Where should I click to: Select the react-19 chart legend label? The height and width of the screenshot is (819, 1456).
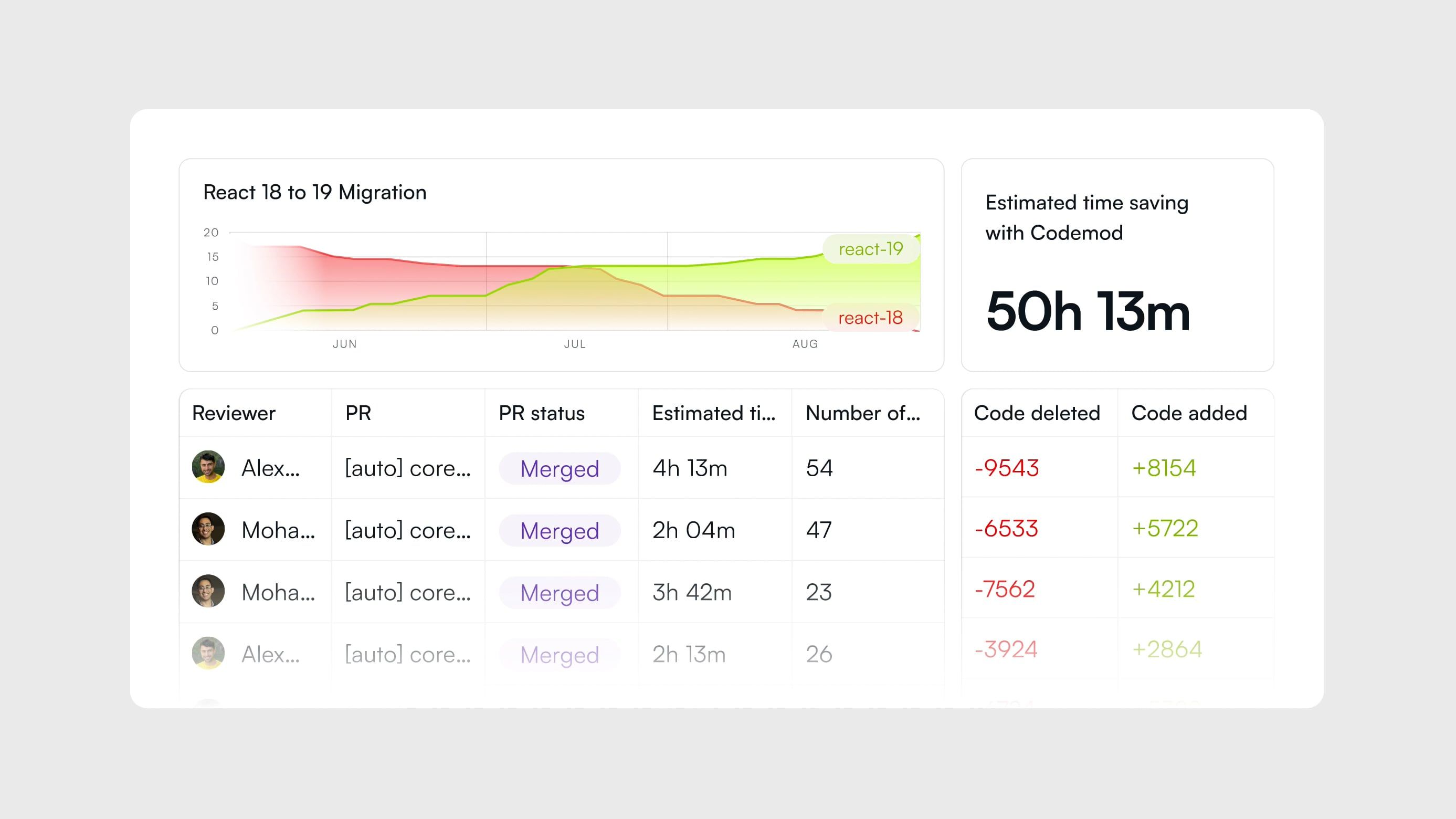[x=871, y=249]
